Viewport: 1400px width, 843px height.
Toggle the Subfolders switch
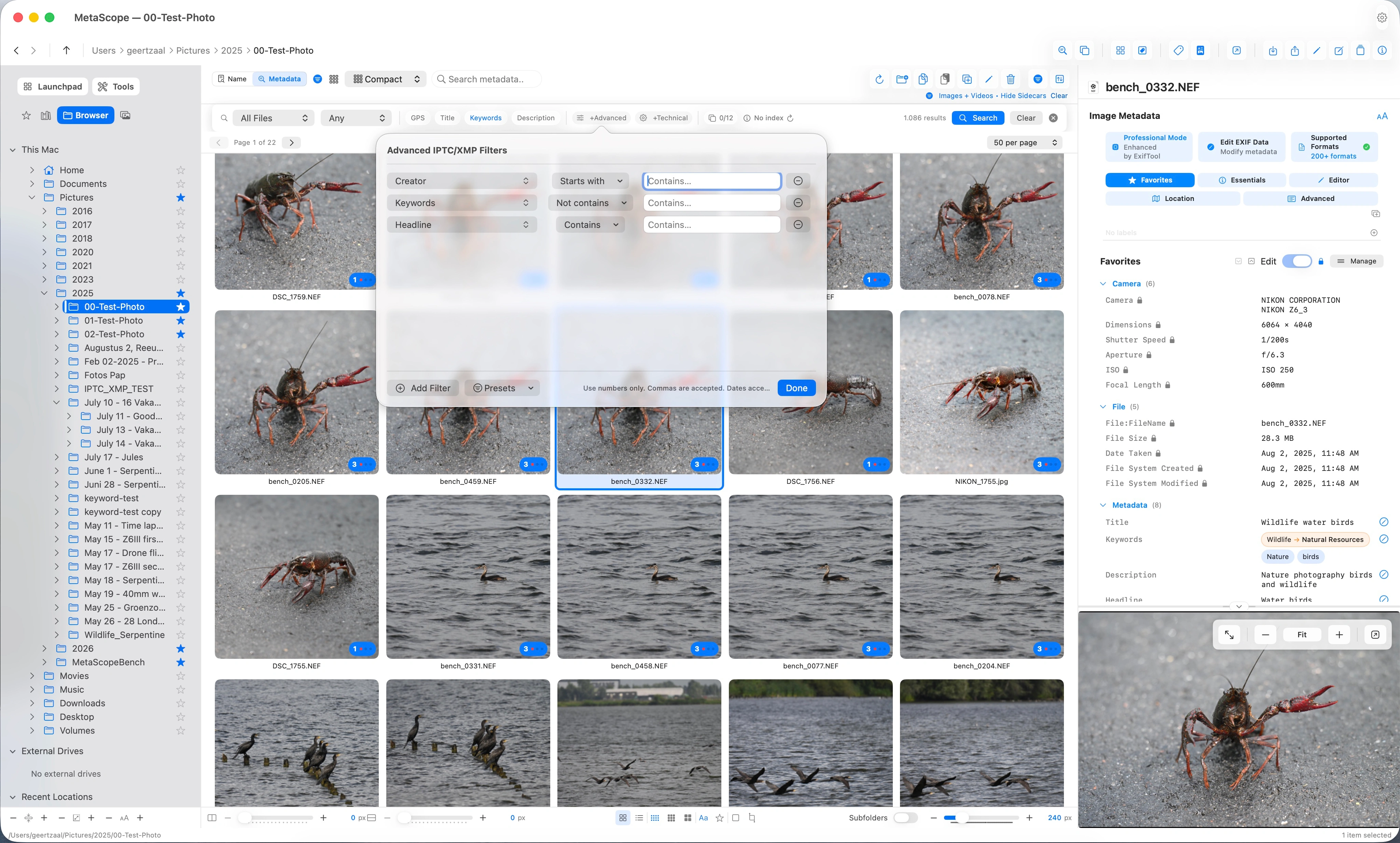[905, 818]
